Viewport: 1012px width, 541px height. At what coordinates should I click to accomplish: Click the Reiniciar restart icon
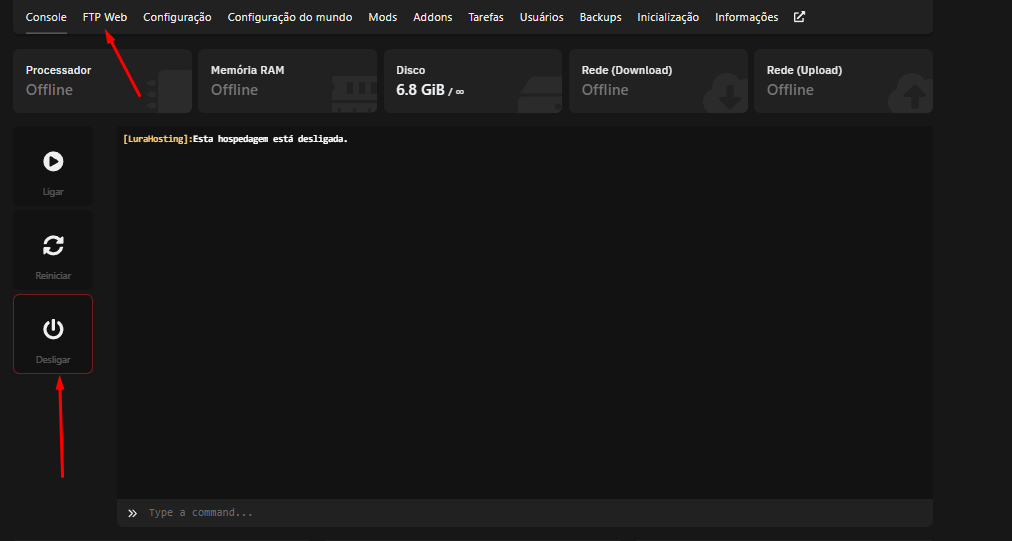click(53, 245)
